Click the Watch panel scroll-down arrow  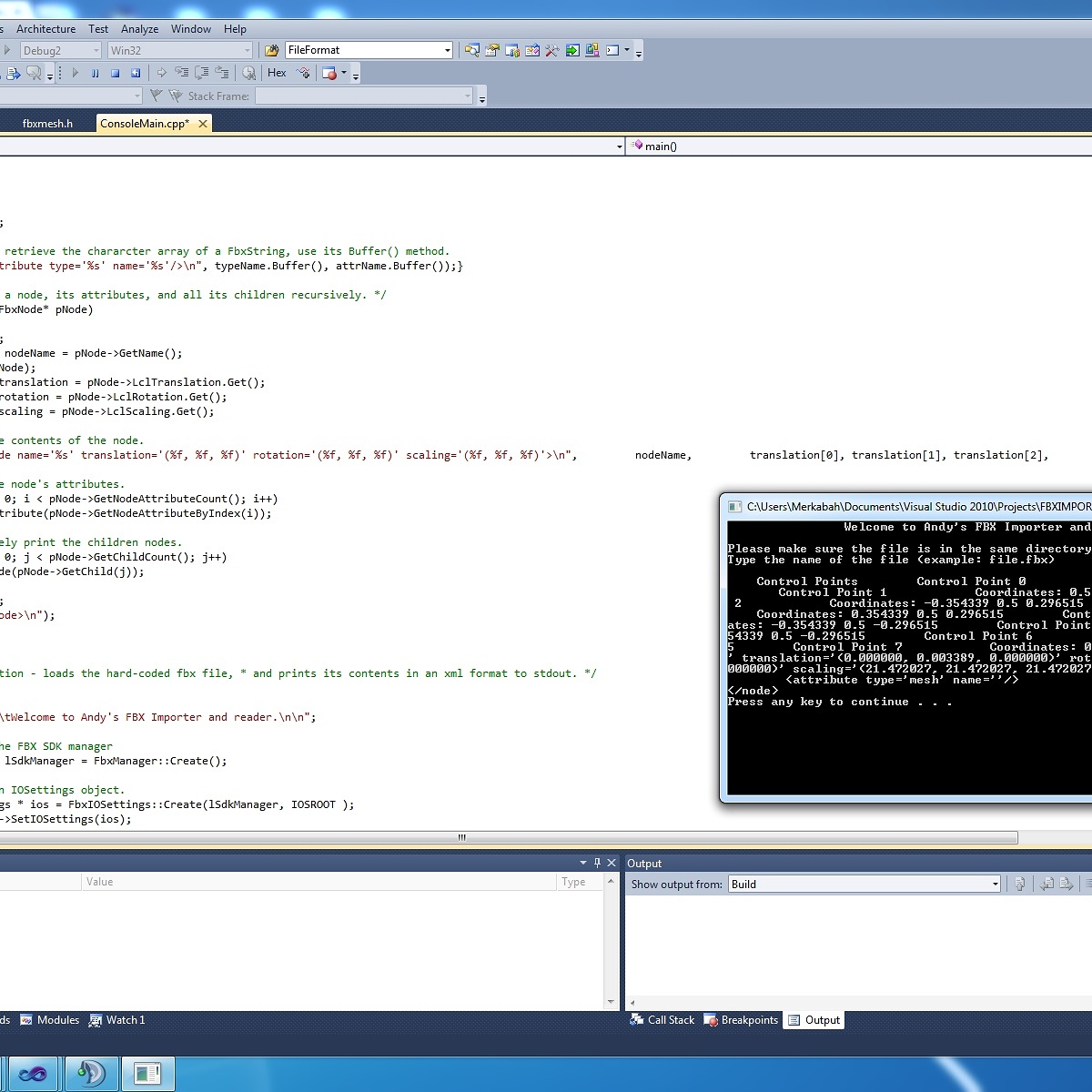[x=611, y=1002]
